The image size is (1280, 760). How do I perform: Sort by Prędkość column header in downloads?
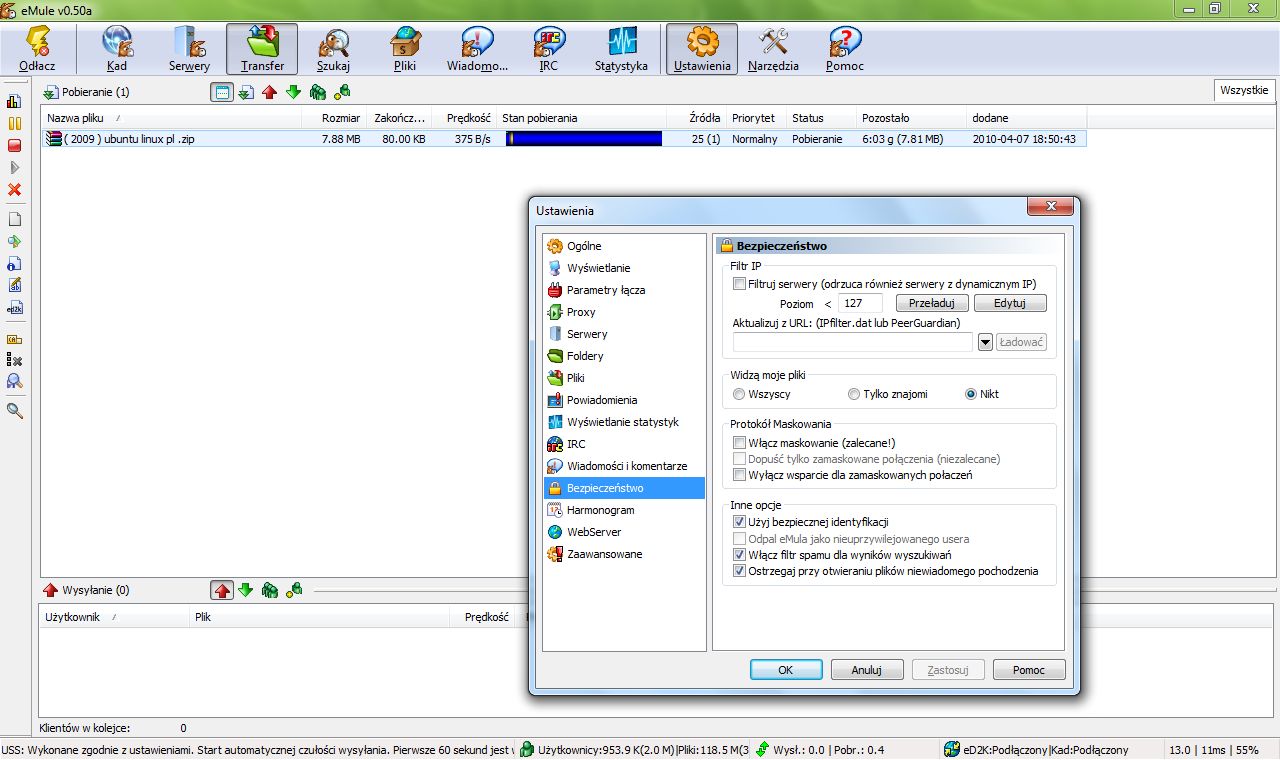click(x=465, y=118)
